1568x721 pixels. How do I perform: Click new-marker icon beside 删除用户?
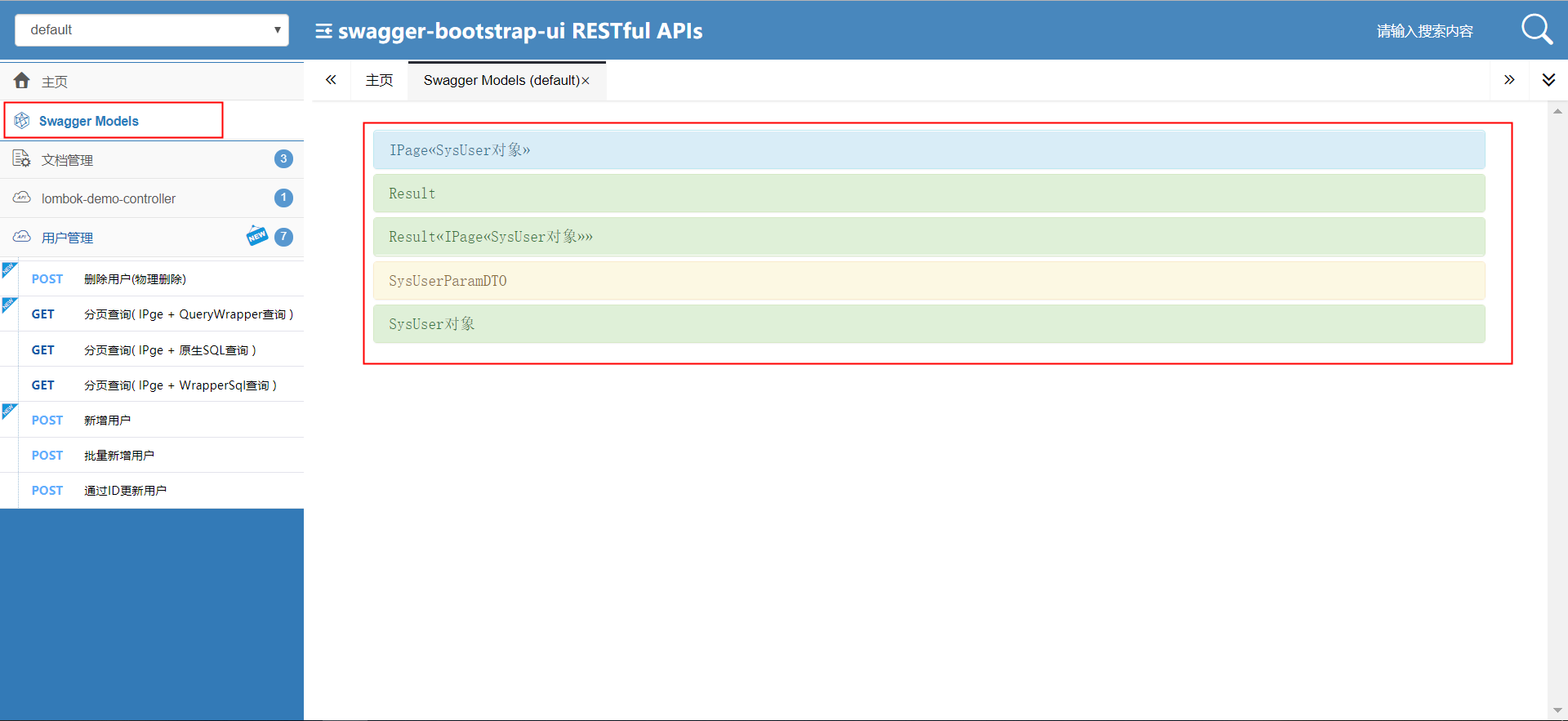pyautogui.click(x=9, y=269)
